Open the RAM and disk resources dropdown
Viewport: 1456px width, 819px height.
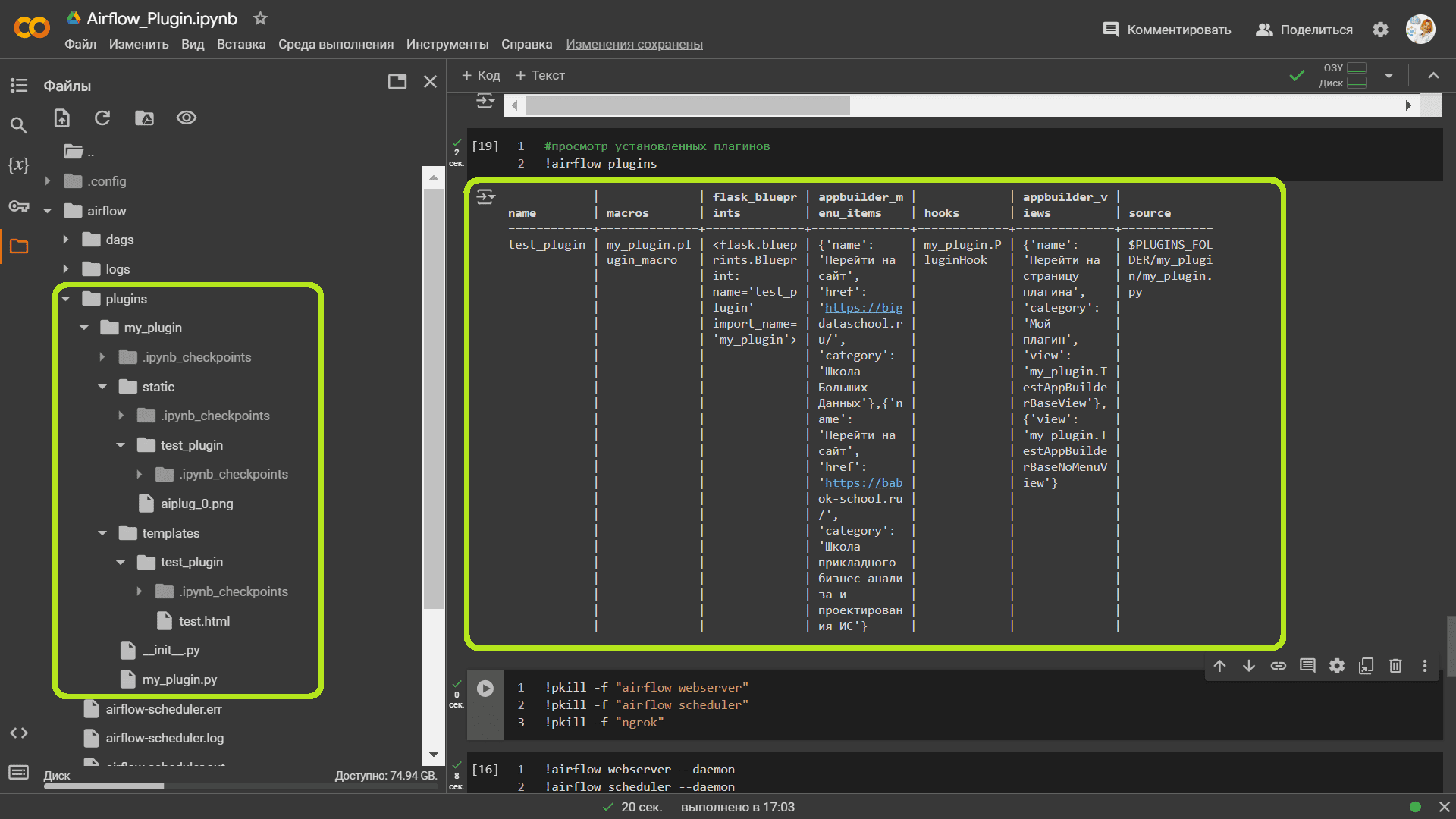(x=1389, y=75)
